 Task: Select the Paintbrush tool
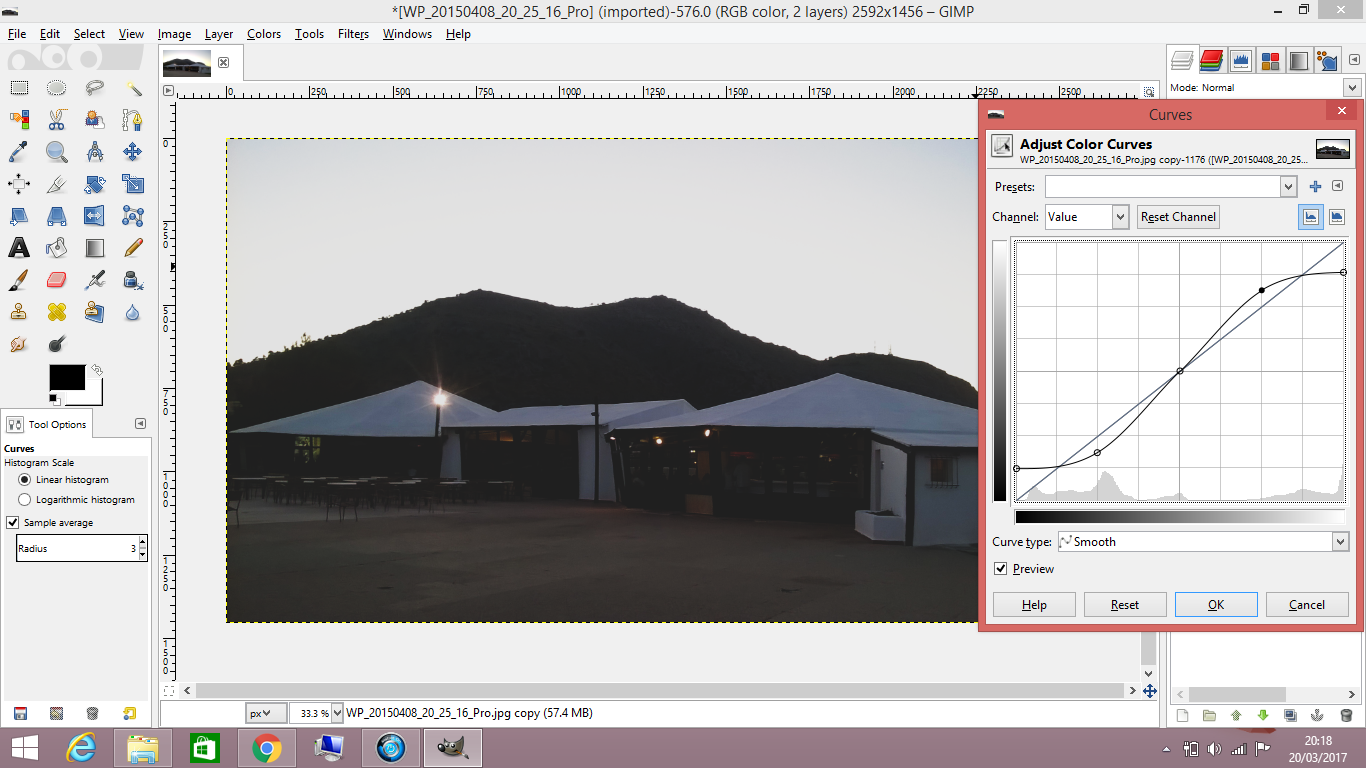click(x=19, y=279)
